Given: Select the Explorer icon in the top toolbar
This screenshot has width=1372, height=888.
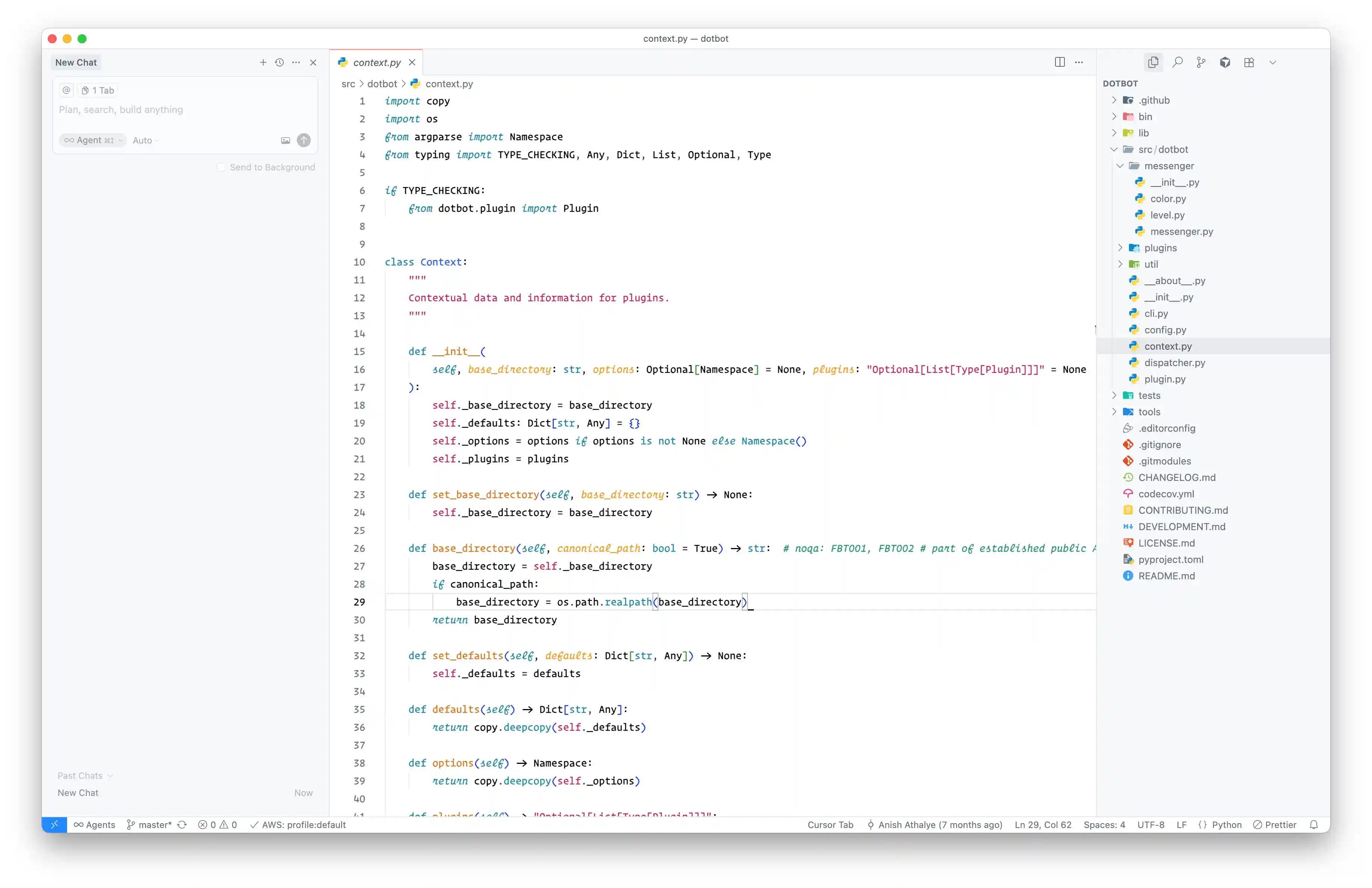Looking at the screenshot, I should click(1153, 62).
